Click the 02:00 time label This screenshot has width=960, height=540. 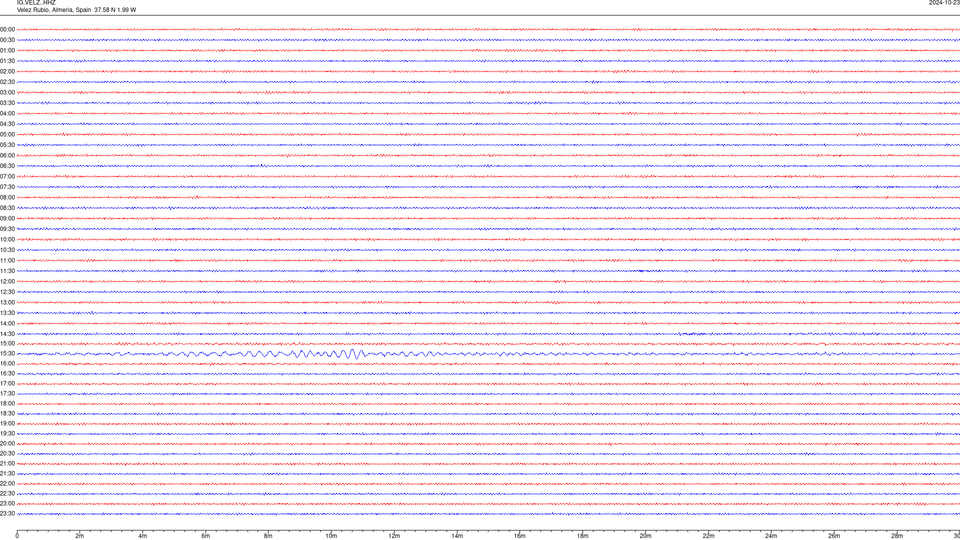(x=7, y=72)
